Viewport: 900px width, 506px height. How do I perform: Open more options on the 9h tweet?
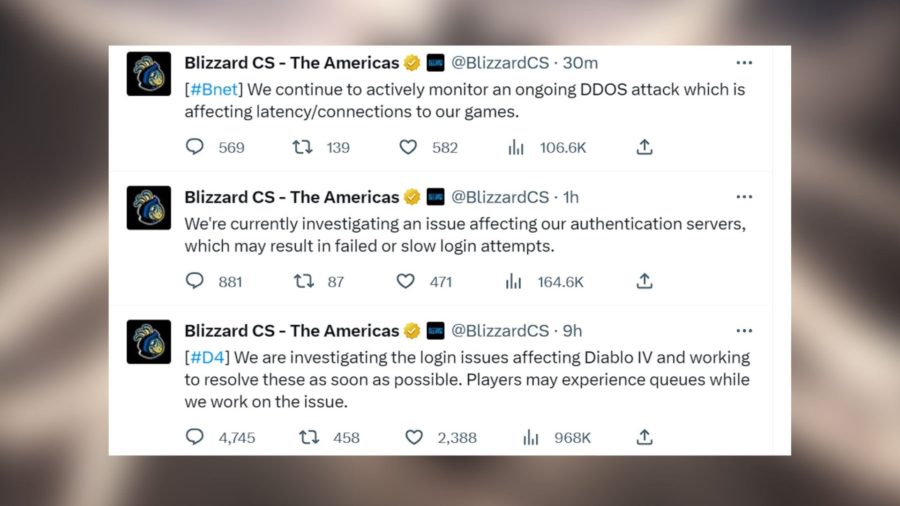pos(744,330)
